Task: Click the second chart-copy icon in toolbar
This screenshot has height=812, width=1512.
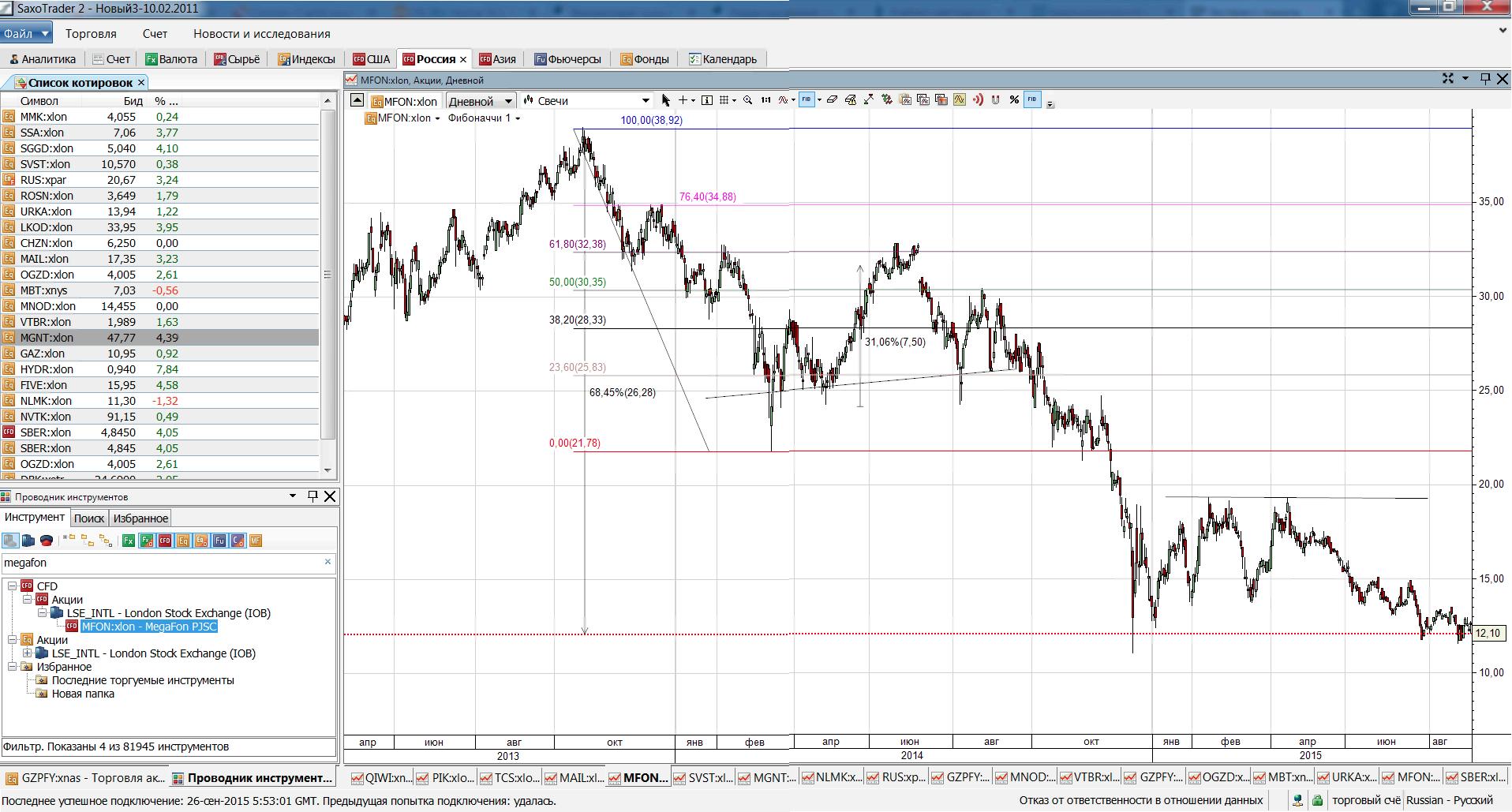Action: [x=923, y=99]
